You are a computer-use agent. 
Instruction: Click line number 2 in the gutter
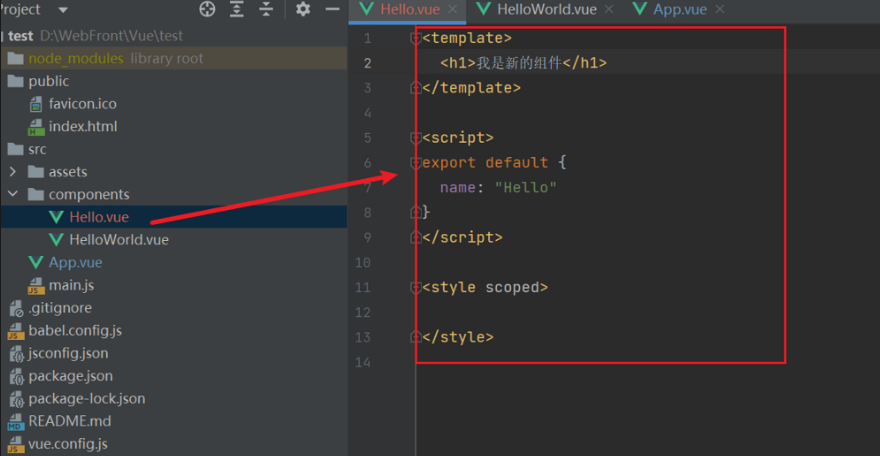pos(367,63)
